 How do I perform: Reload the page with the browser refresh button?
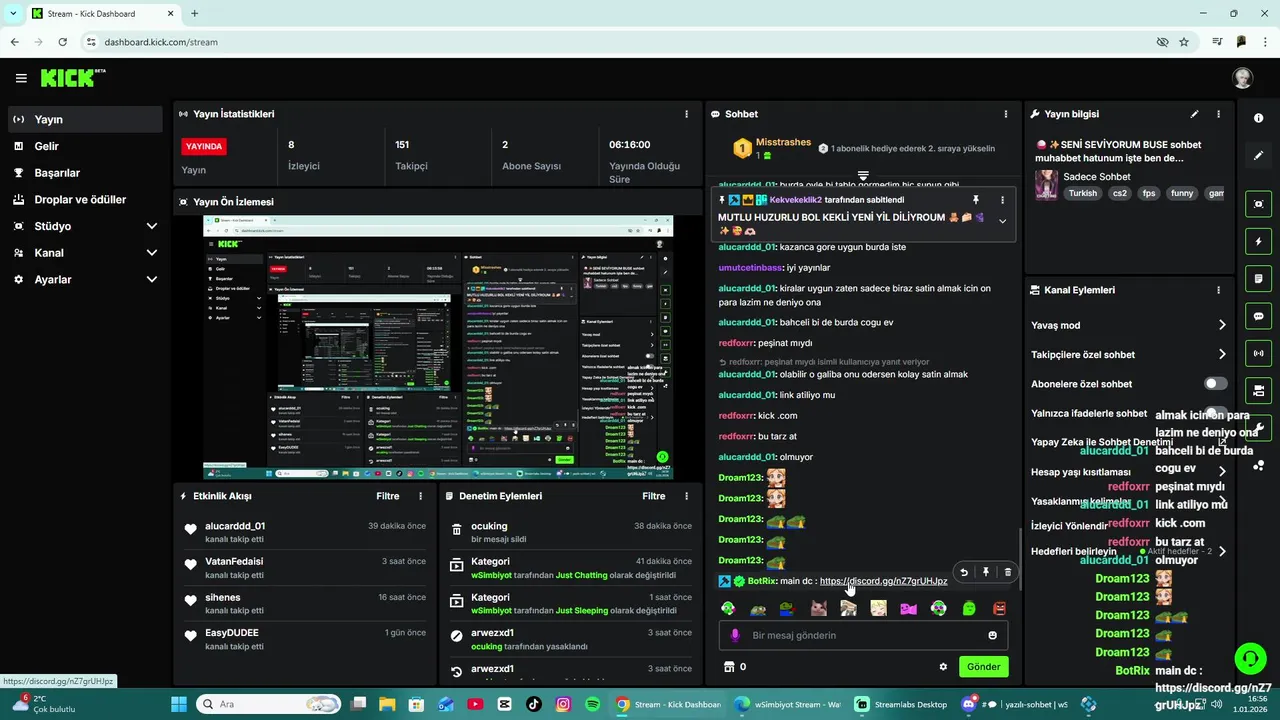click(x=63, y=42)
